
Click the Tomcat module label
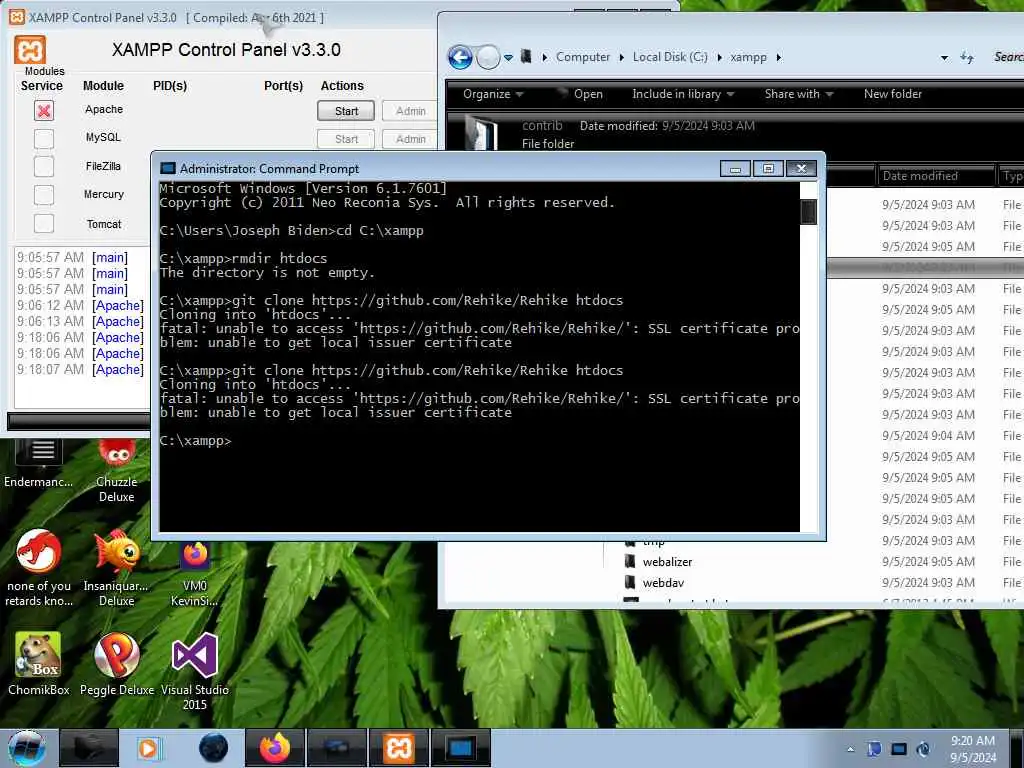pos(104,224)
